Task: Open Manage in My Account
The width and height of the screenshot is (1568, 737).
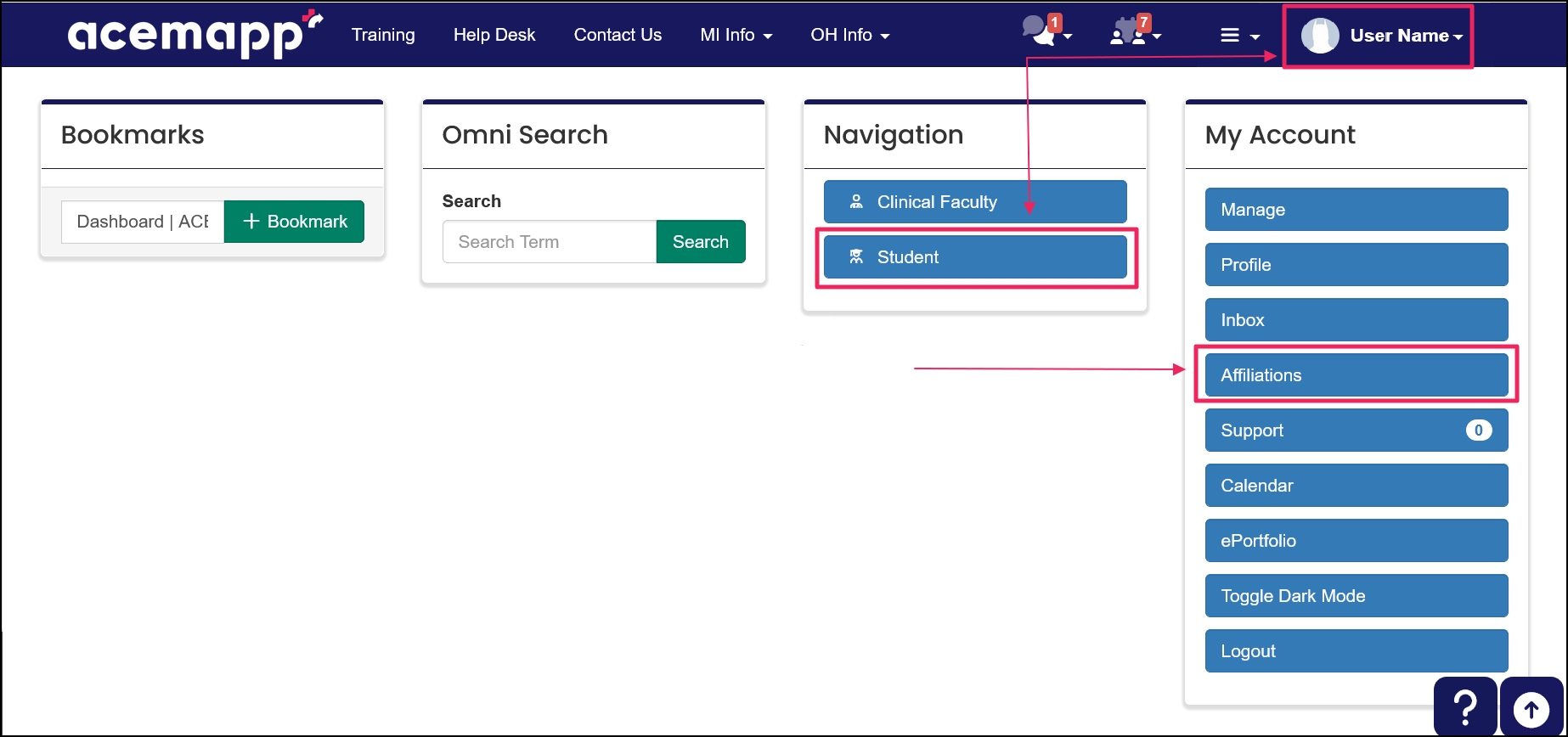Action: tap(1356, 209)
